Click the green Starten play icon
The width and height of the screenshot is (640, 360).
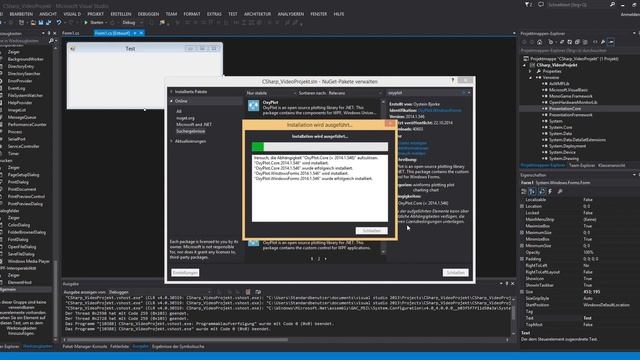(x=86, y=22)
